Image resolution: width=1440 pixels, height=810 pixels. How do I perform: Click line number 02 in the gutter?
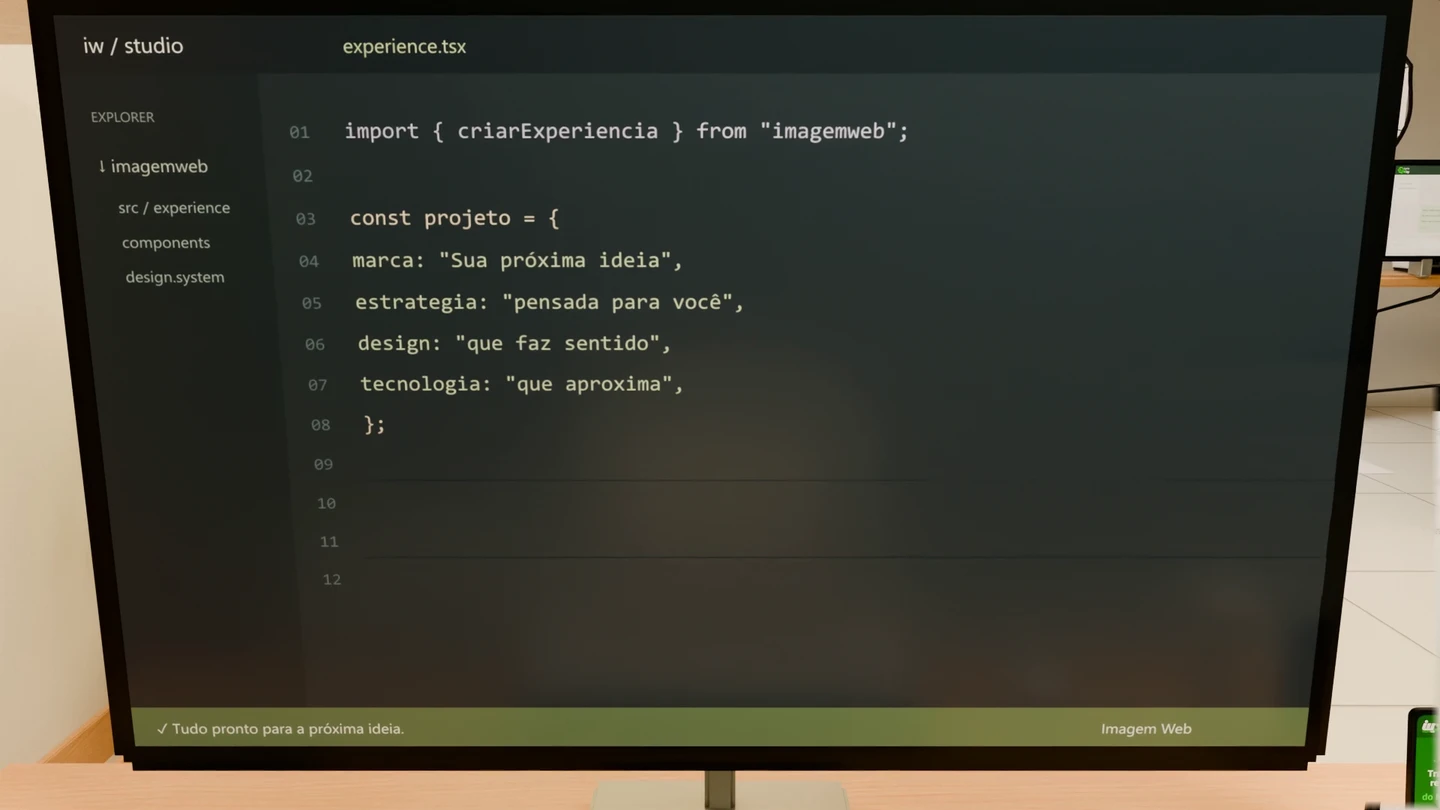(x=302, y=176)
